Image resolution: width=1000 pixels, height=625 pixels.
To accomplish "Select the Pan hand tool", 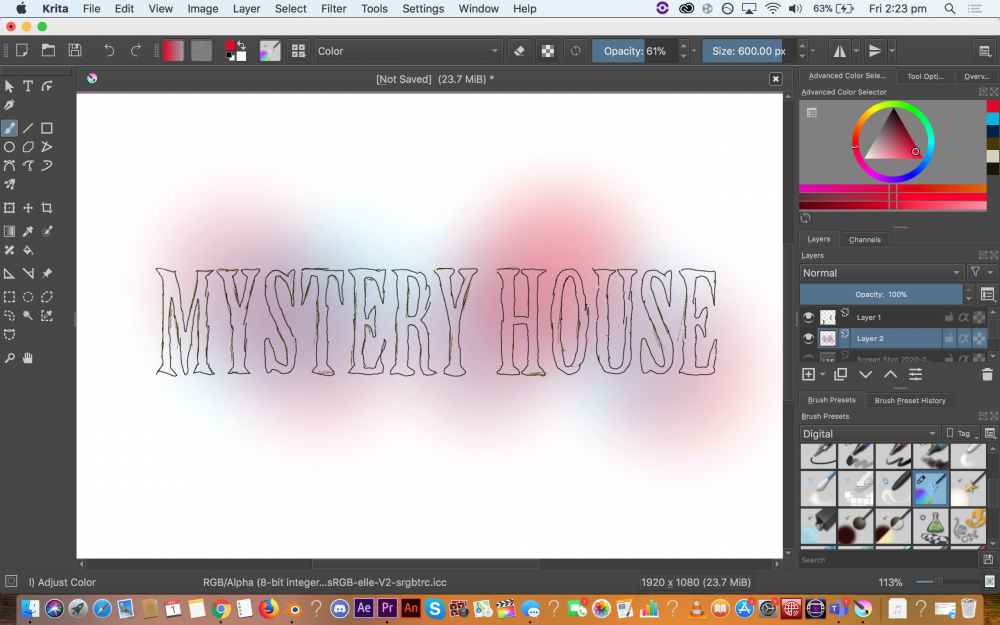I will [28, 358].
